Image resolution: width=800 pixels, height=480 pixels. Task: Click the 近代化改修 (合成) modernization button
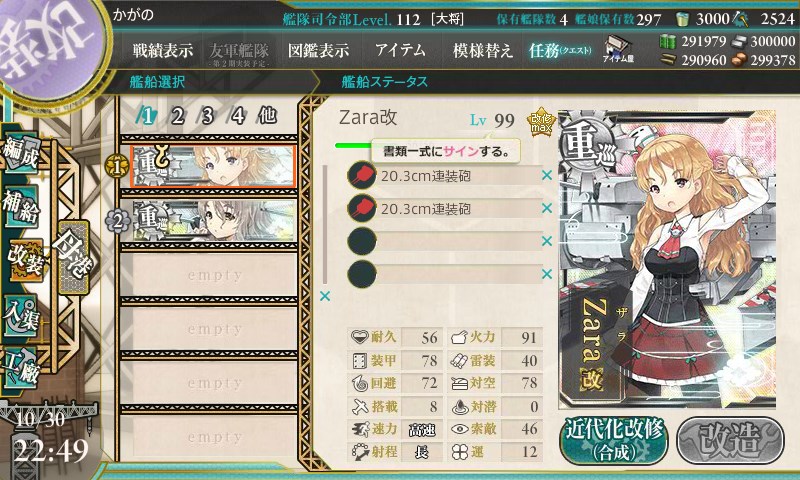point(614,440)
